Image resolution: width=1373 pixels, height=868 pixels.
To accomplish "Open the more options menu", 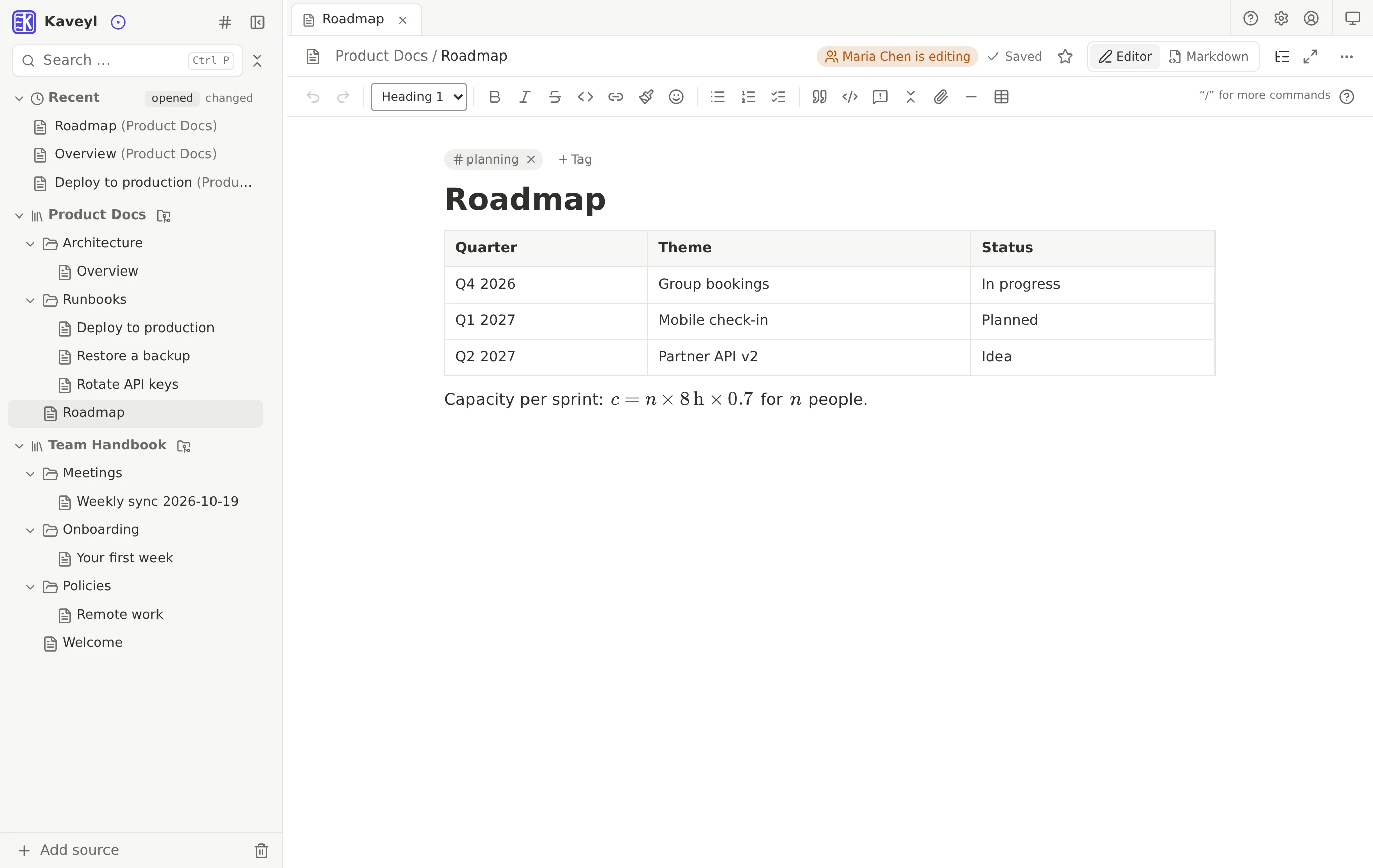I will (1346, 57).
